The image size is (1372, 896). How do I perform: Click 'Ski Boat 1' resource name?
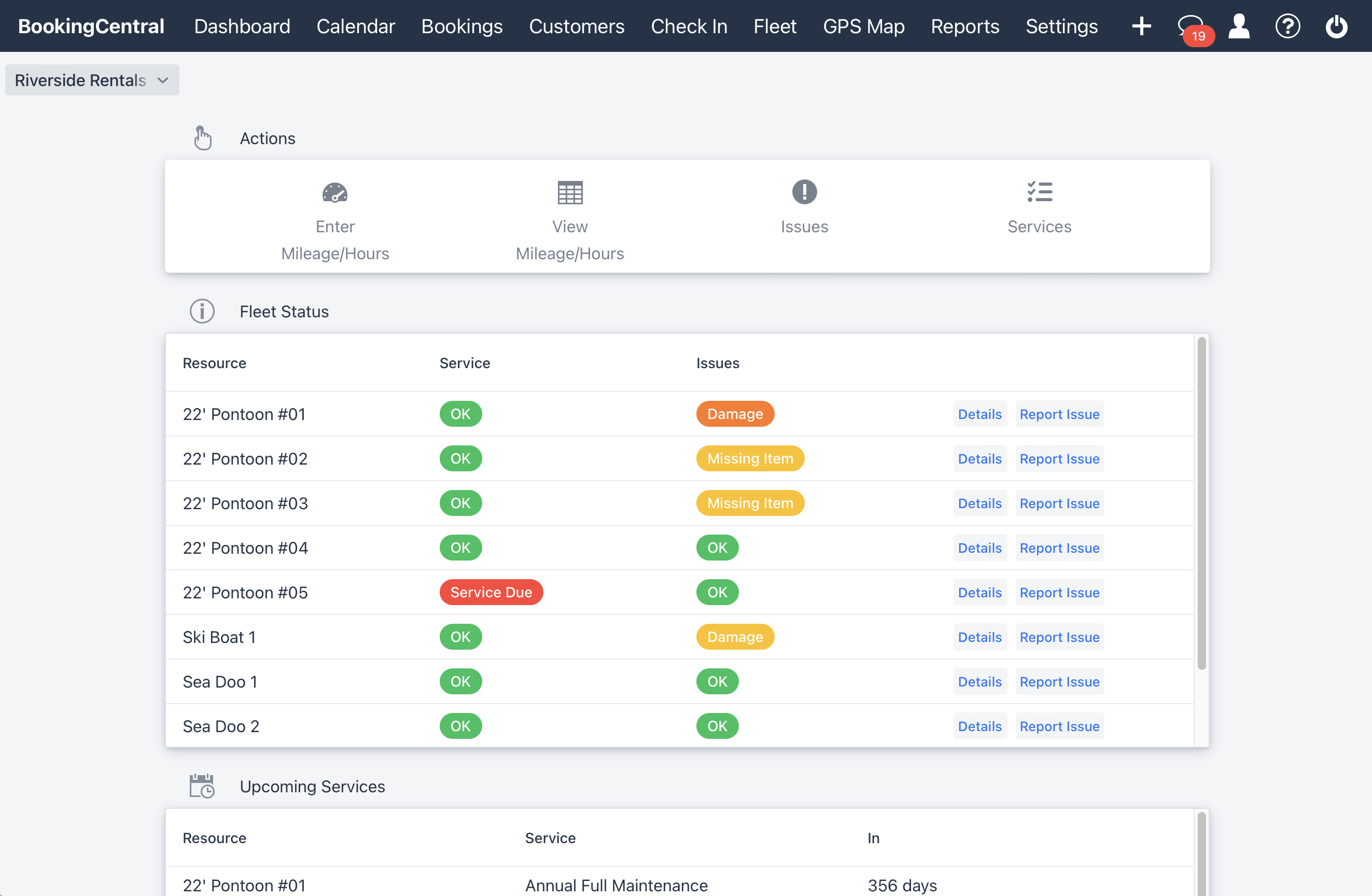pos(219,637)
